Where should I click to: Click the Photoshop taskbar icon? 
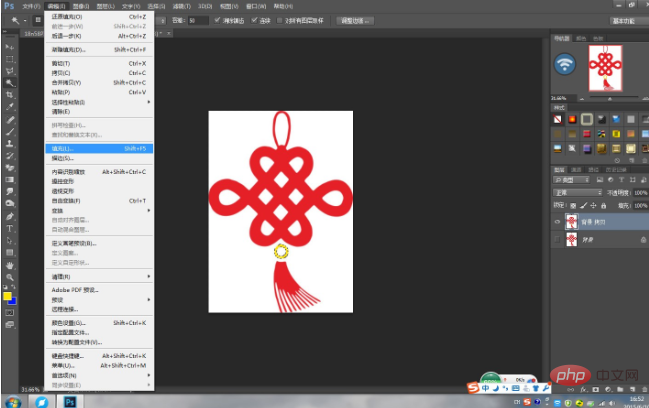pyautogui.click(x=70, y=402)
